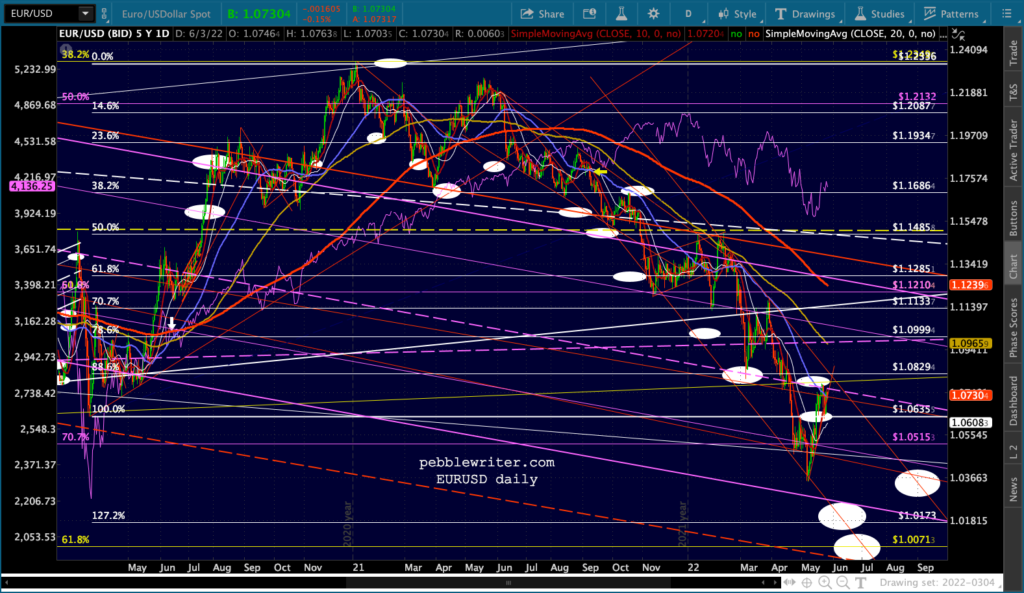Open the D timeframe dropdown
This screenshot has width=1024, height=593.
pos(688,14)
